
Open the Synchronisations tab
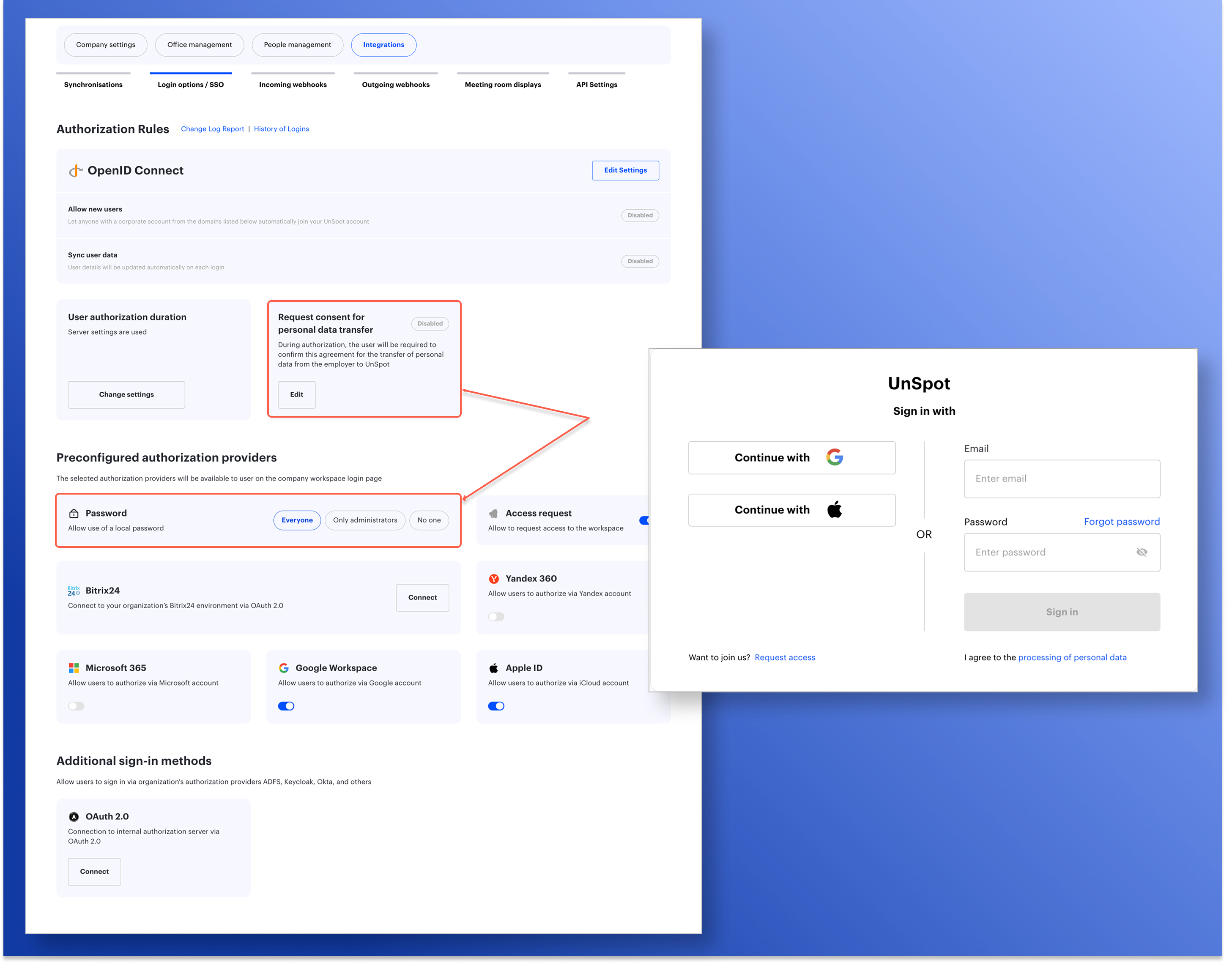[93, 85]
